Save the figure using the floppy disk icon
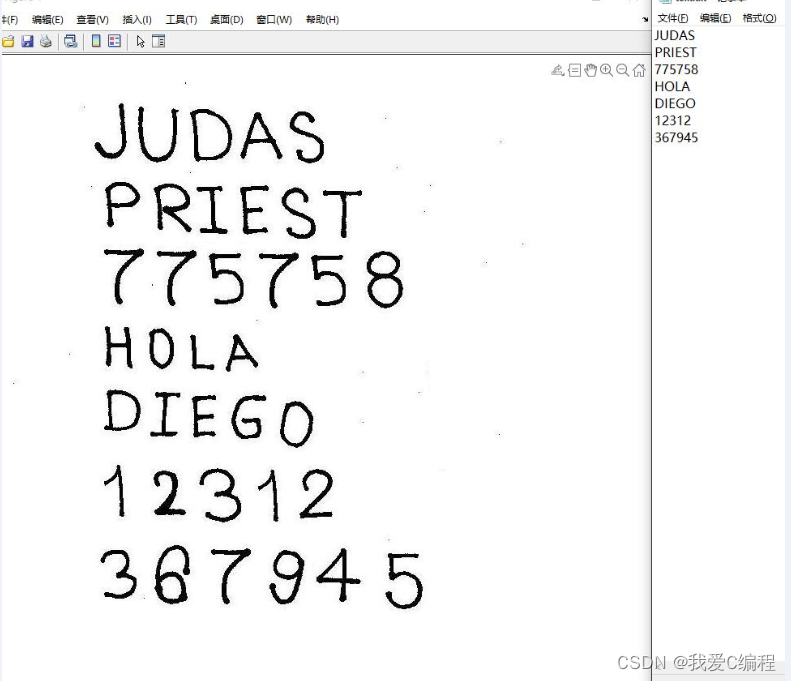The image size is (791, 681). pos(27,41)
